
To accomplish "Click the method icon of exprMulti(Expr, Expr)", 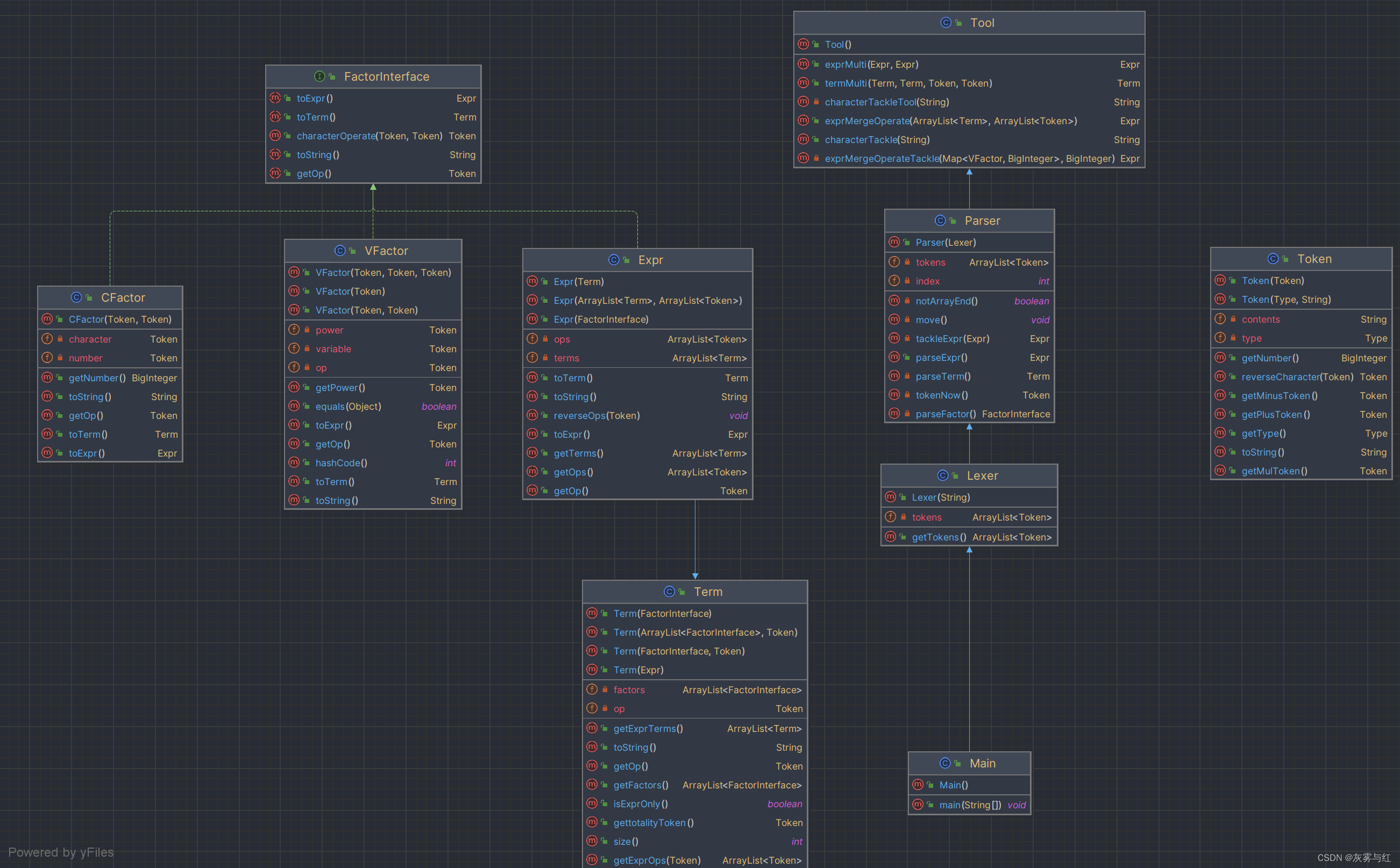I will pyautogui.click(x=803, y=63).
